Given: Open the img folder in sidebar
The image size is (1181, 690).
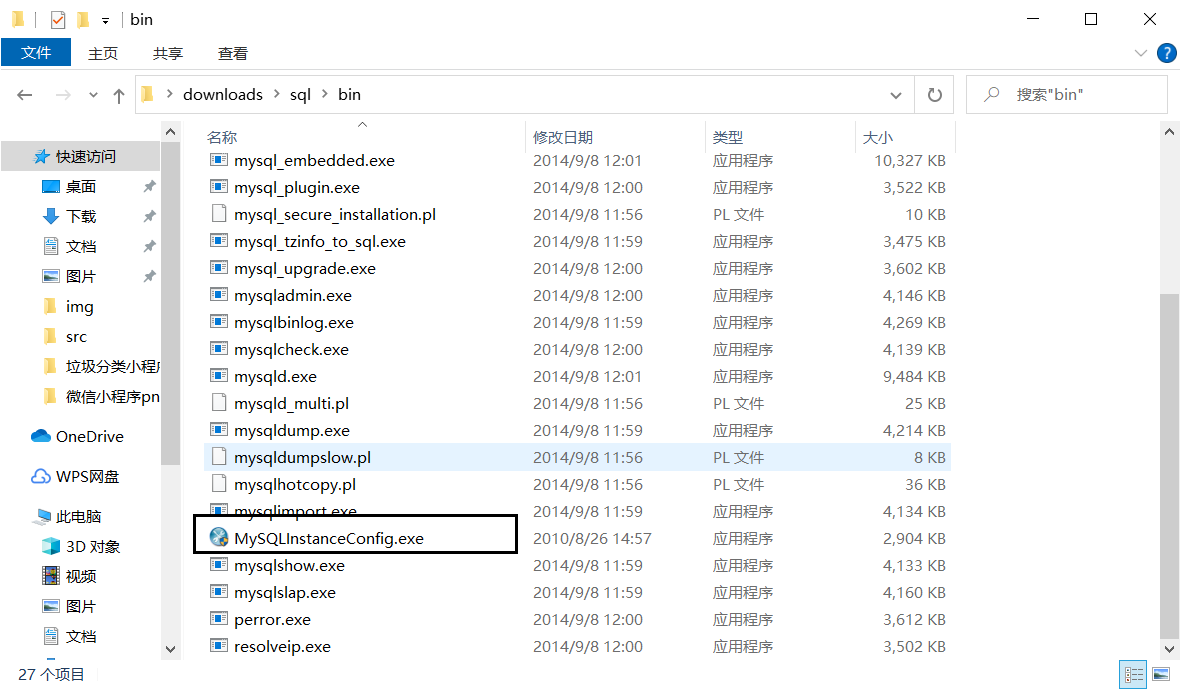Looking at the screenshot, I should pos(68,307).
